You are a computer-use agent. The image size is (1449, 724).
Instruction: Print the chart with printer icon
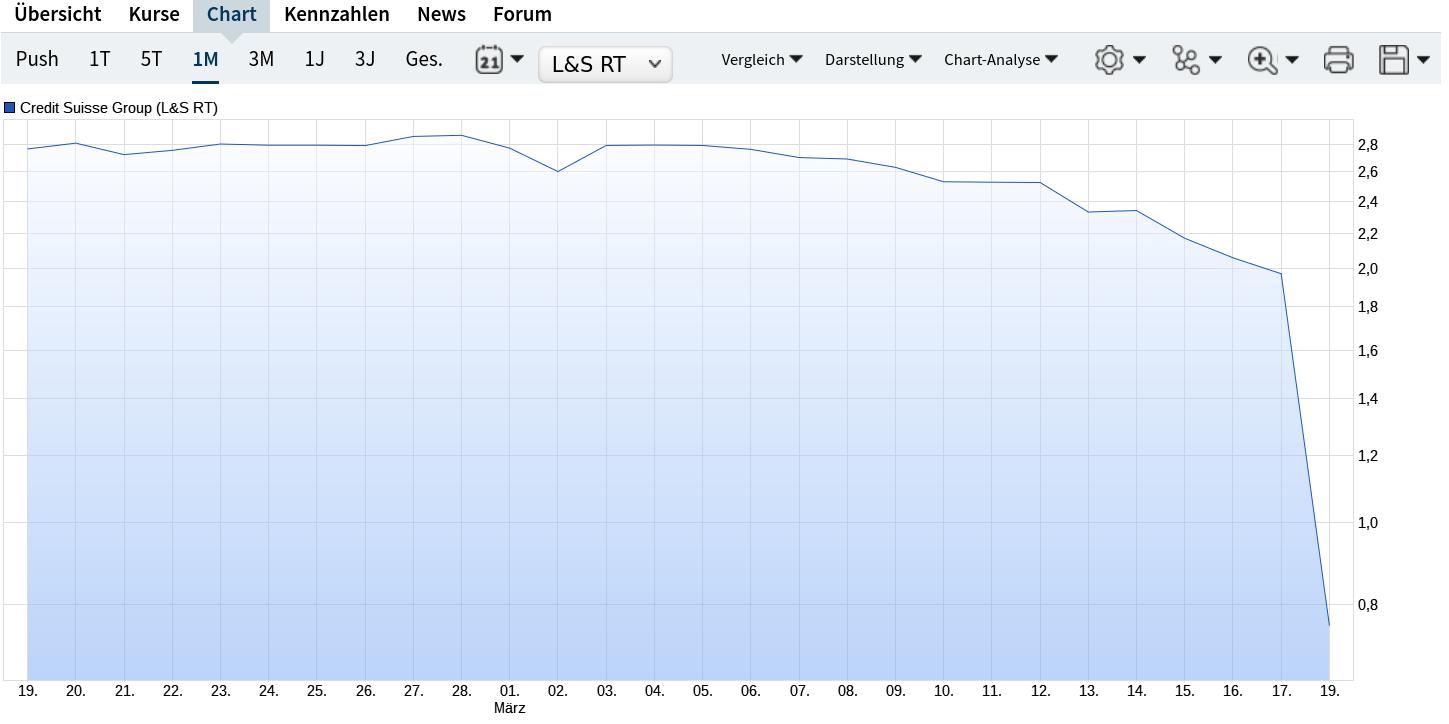tap(1338, 60)
